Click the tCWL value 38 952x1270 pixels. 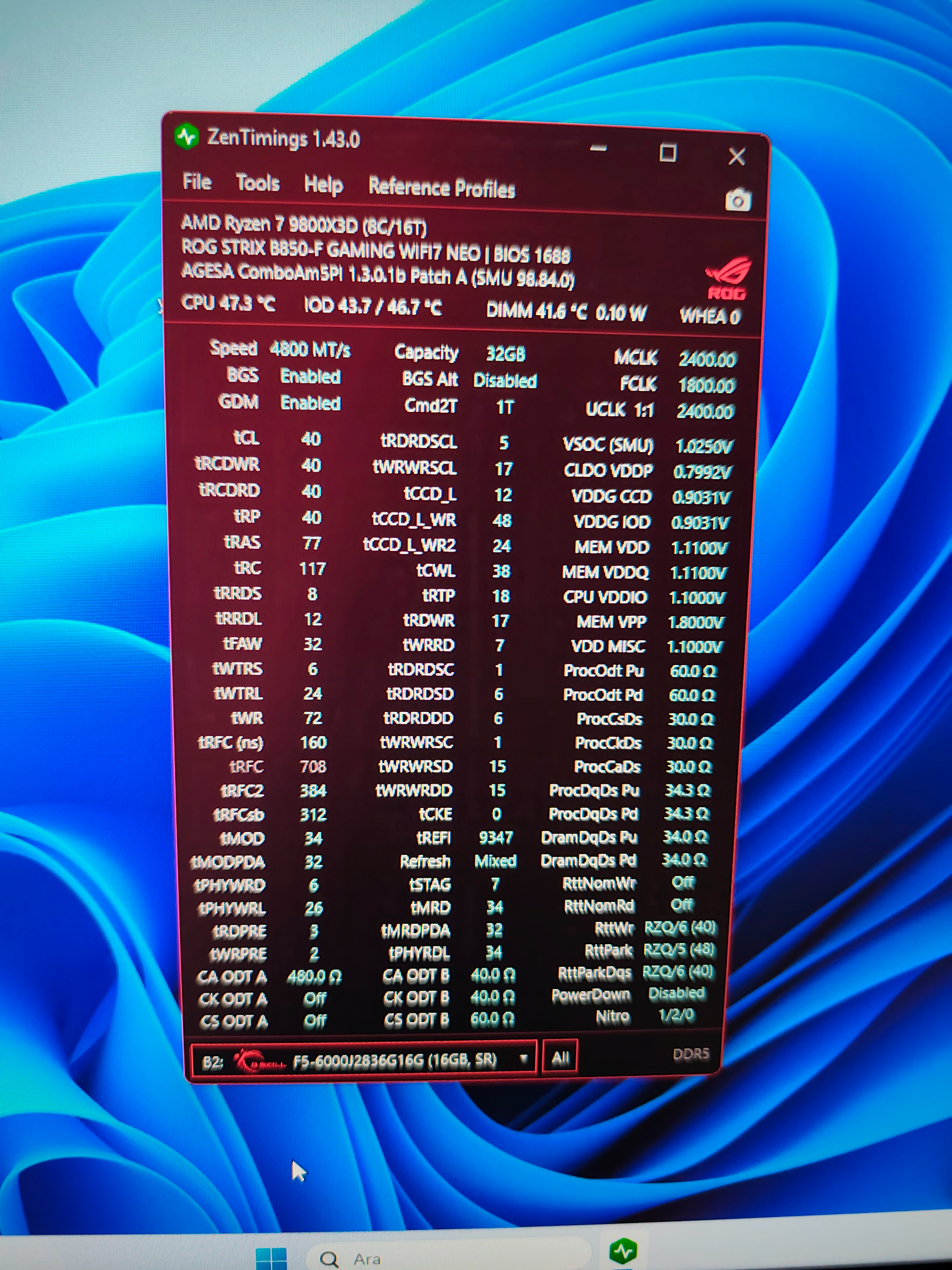(501, 571)
